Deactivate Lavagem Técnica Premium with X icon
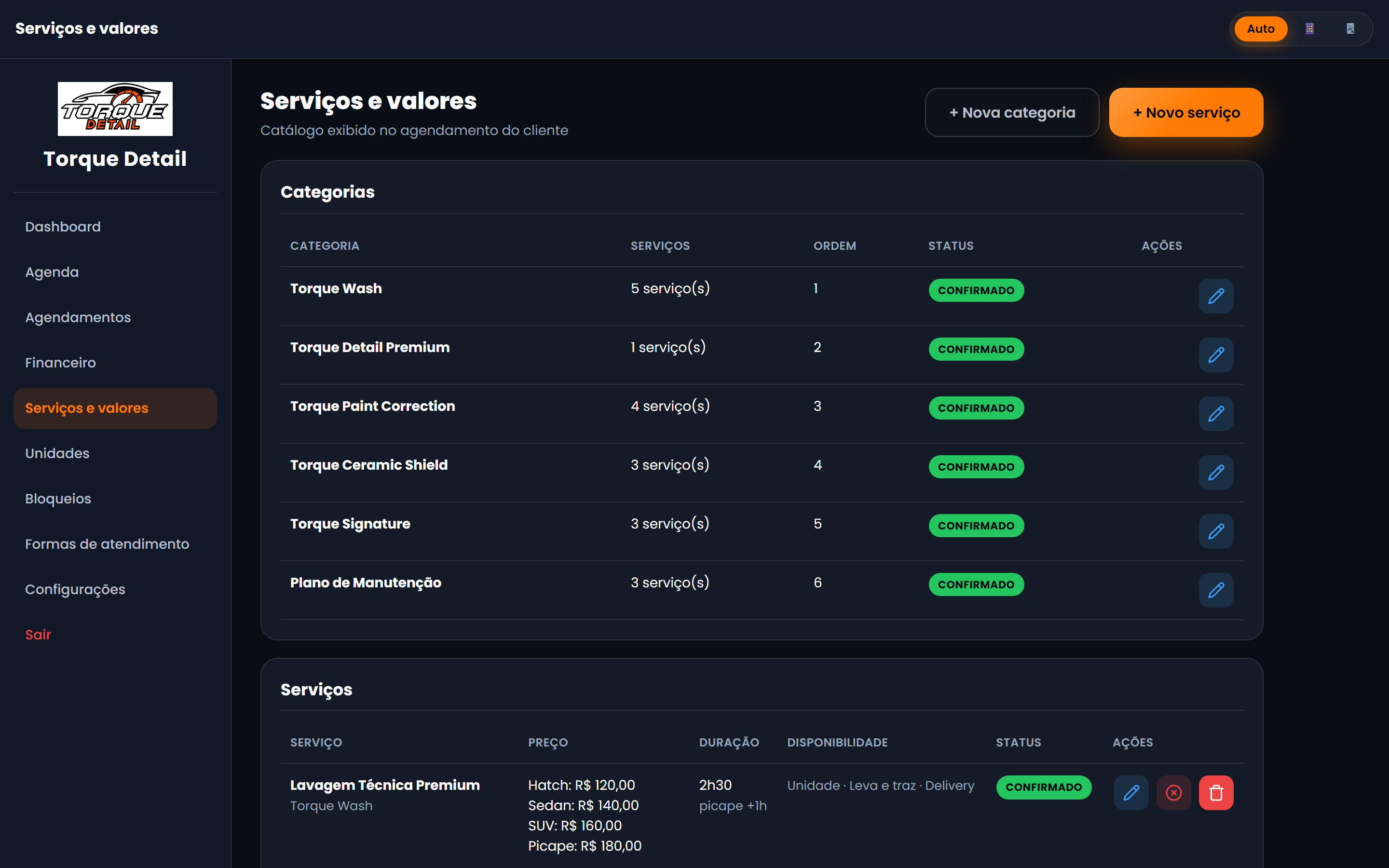The width and height of the screenshot is (1389, 868). (1173, 793)
